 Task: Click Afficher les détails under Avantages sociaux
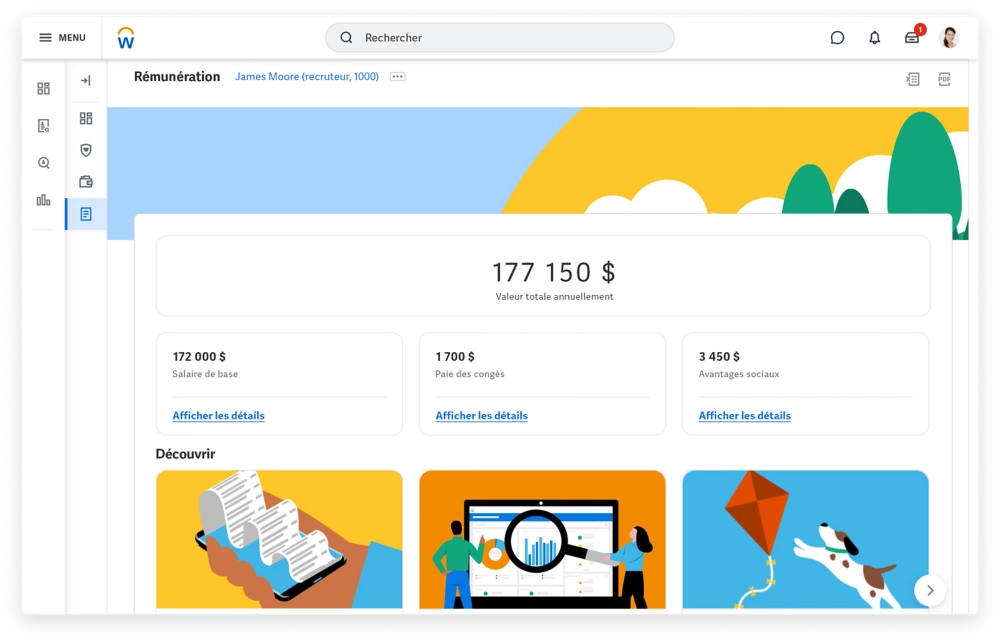744,416
